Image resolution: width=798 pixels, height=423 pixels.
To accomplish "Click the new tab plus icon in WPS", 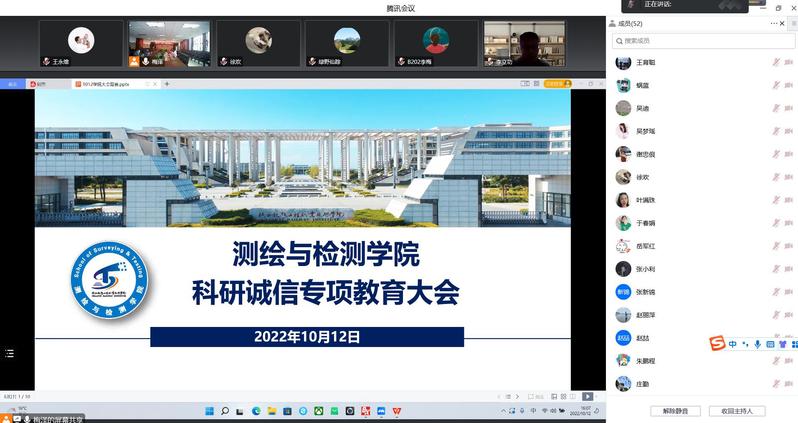I will (167, 84).
